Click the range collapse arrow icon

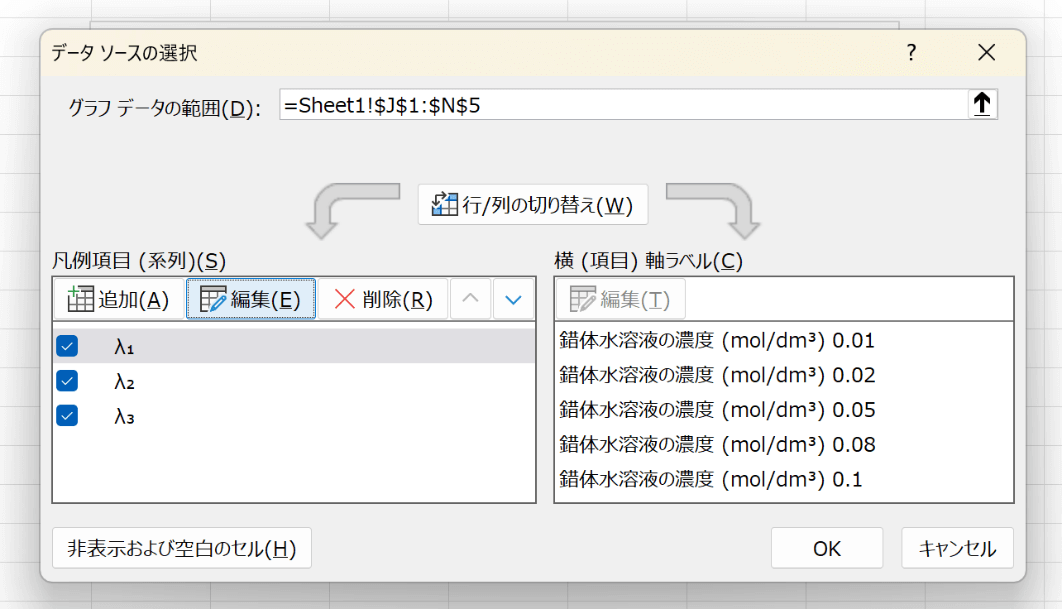[x=982, y=104]
